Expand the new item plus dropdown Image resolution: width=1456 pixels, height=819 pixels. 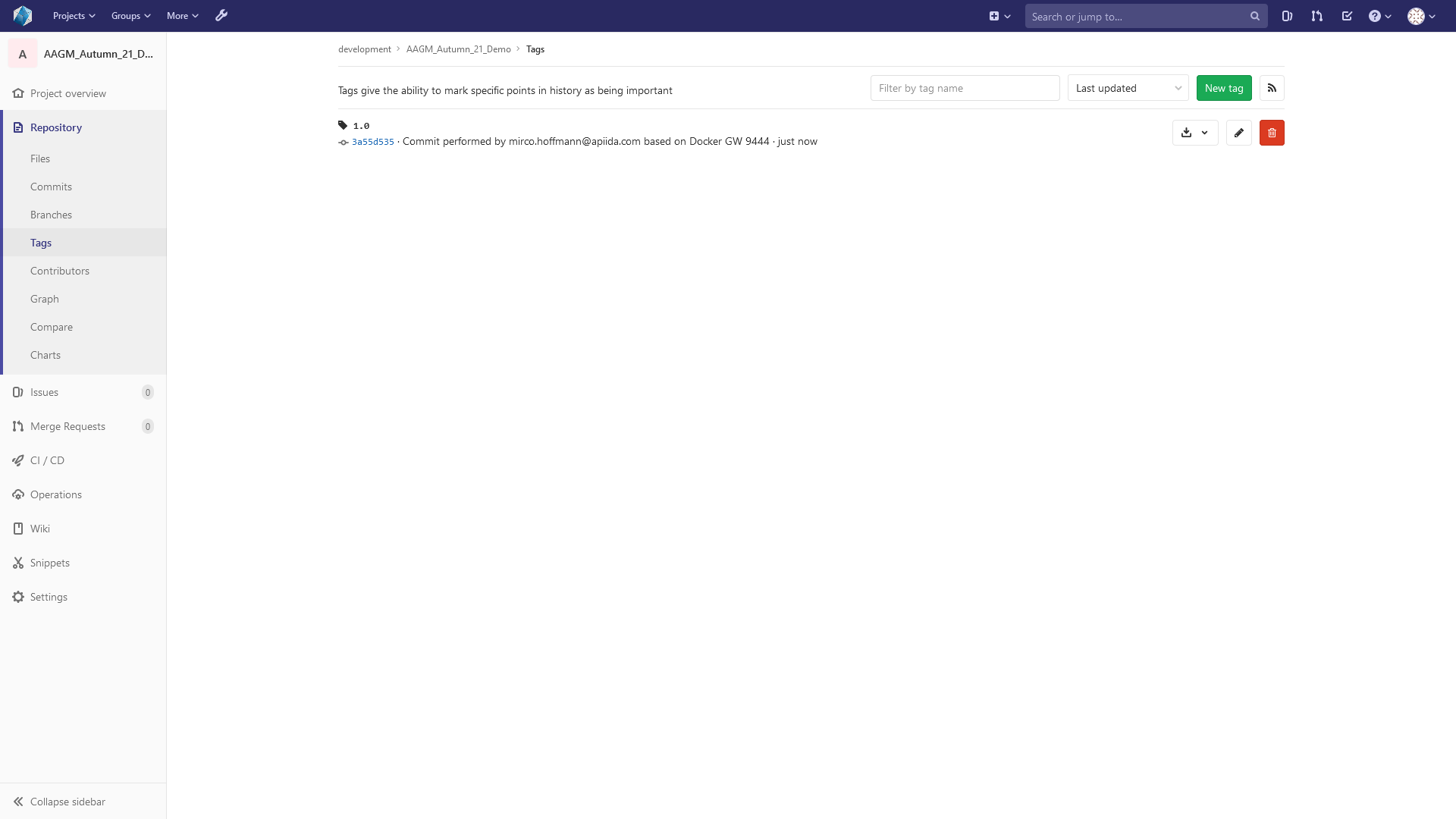1000,16
